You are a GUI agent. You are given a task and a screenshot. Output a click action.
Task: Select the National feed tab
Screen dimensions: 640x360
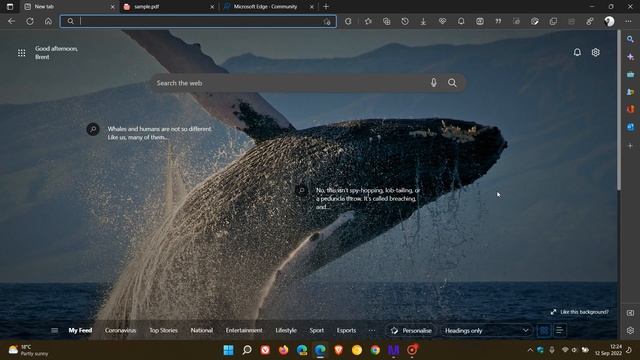click(202, 331)
